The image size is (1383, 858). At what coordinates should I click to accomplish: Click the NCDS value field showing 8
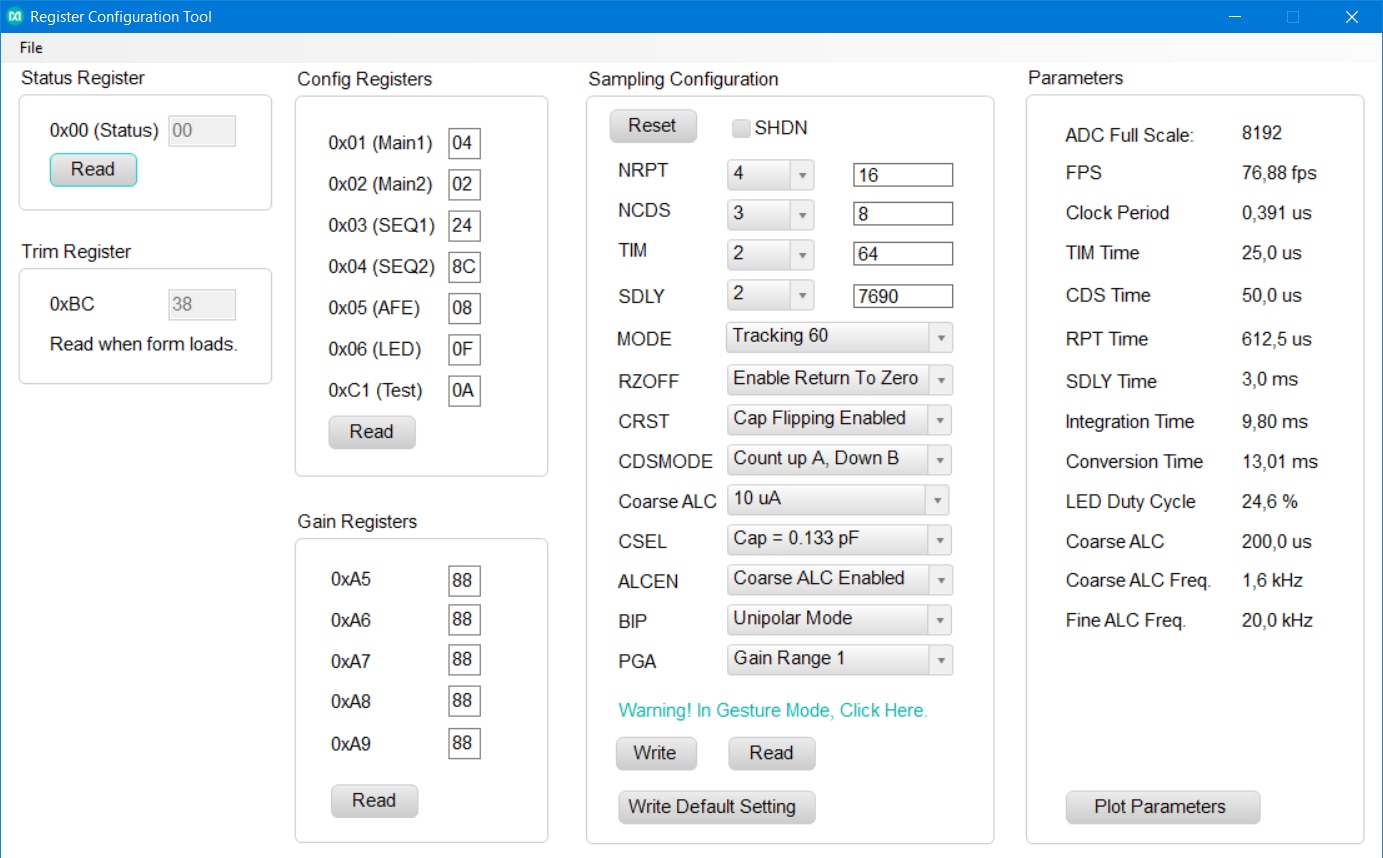coord(903,214)
